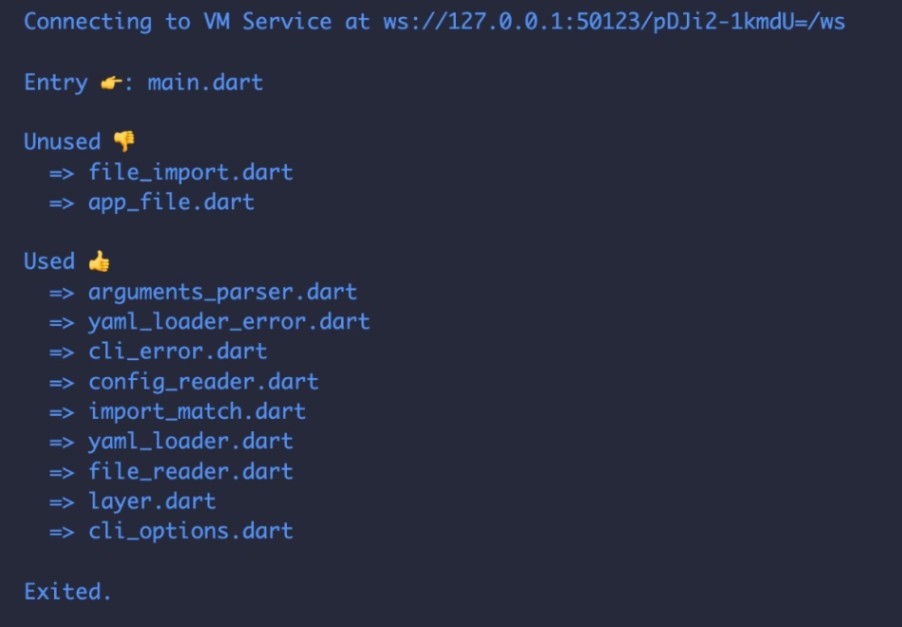Click the arrow before layer.dart

pos(61,501)
